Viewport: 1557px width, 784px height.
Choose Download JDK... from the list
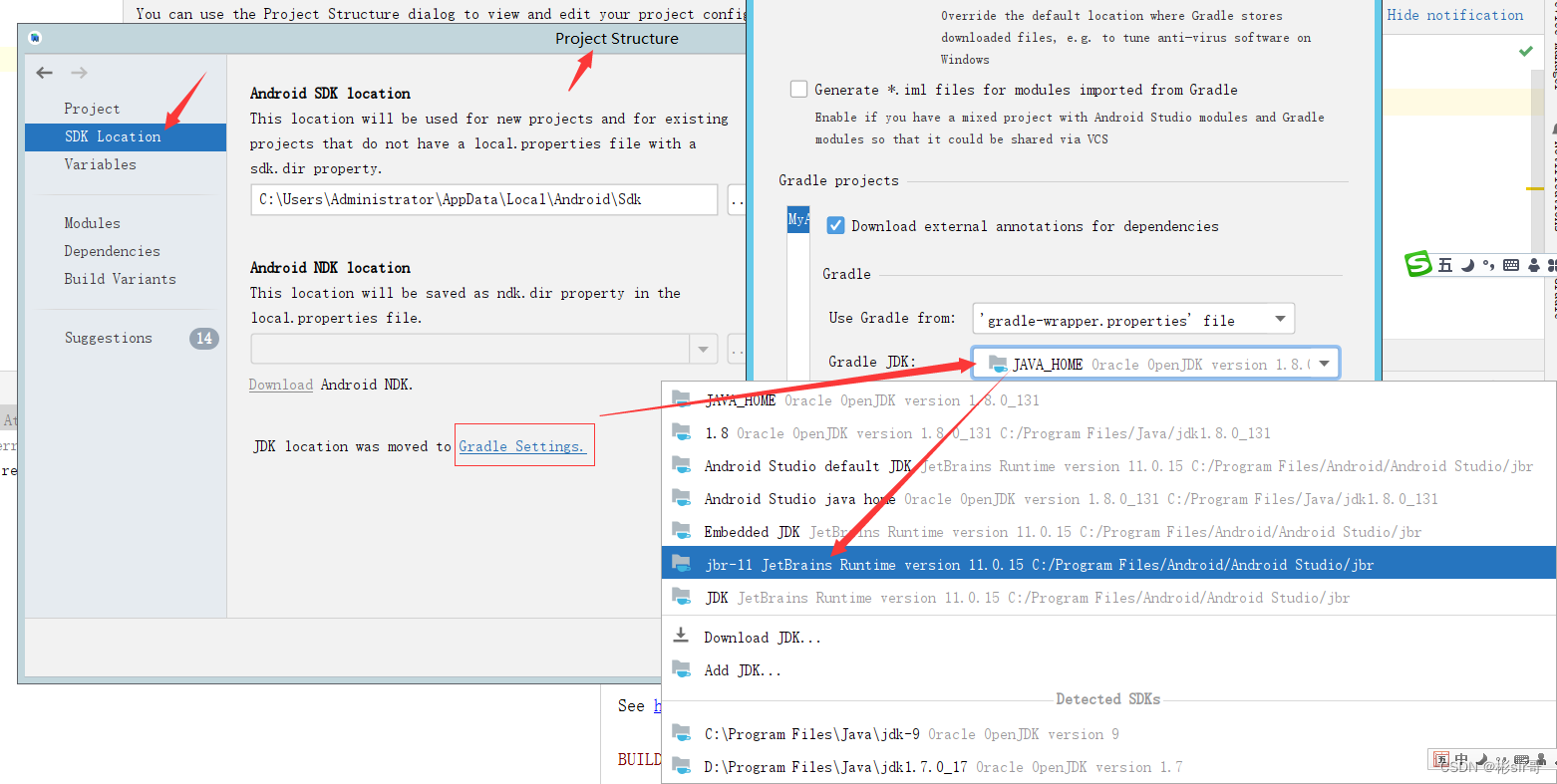(x=1108, y=637)
